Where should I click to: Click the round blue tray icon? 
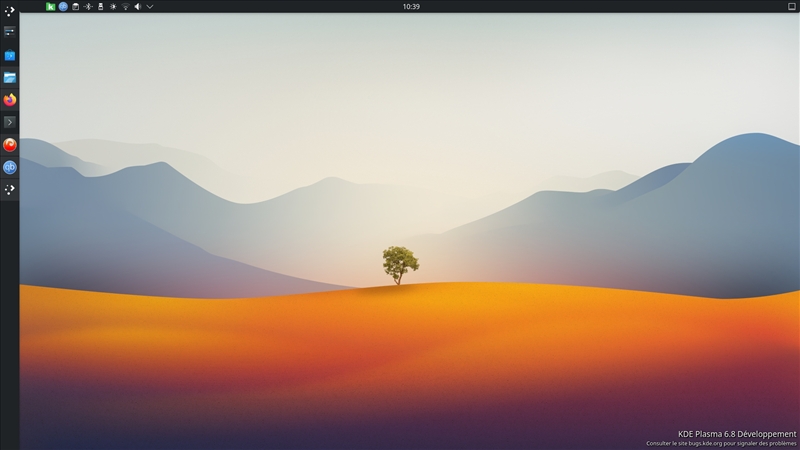(x=63, y=7)
